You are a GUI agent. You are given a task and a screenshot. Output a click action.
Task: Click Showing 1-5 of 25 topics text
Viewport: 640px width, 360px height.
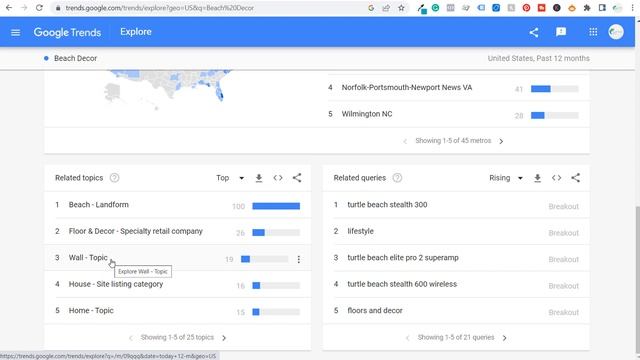coord(177,337)
